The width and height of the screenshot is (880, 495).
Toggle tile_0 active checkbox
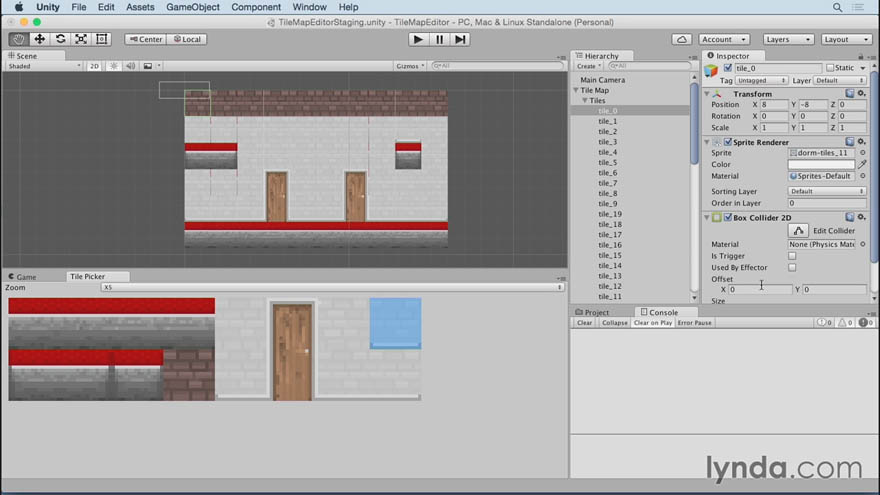point(728,68)
